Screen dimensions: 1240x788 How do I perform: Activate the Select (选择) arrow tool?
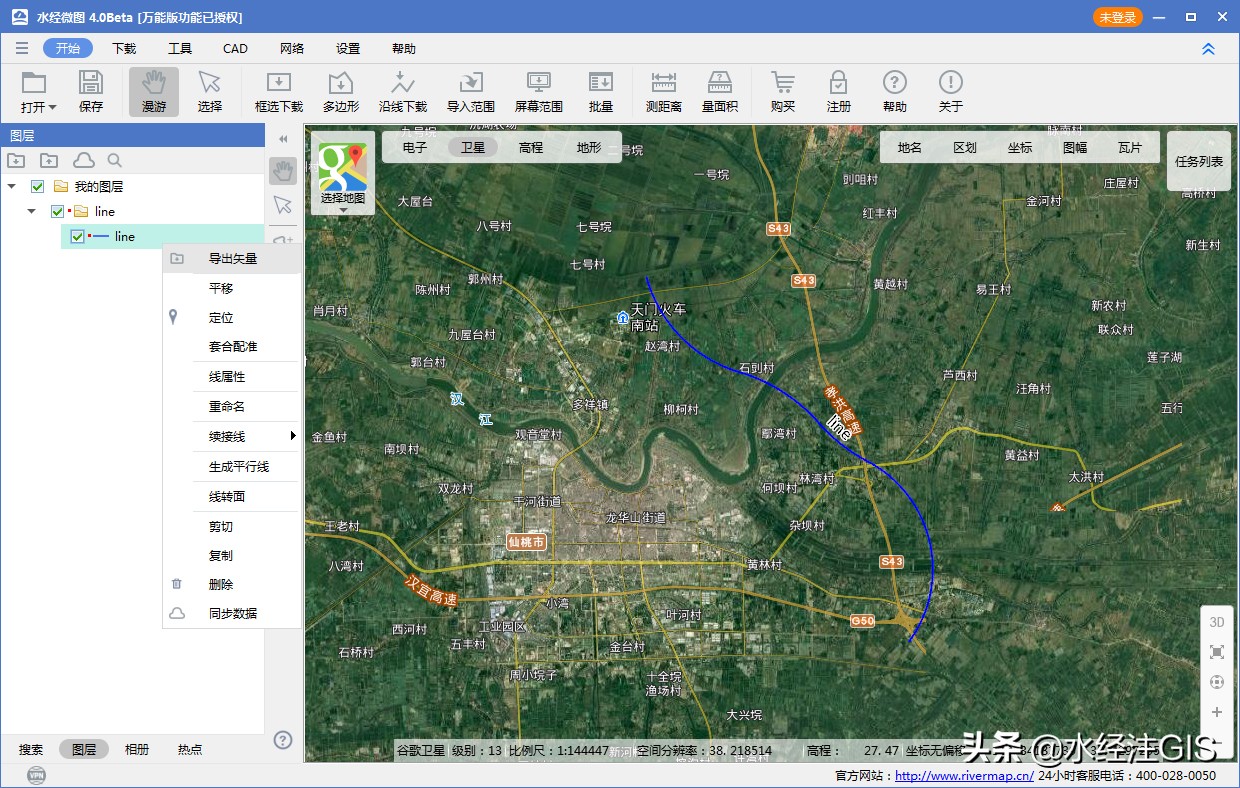coord(210,83)
